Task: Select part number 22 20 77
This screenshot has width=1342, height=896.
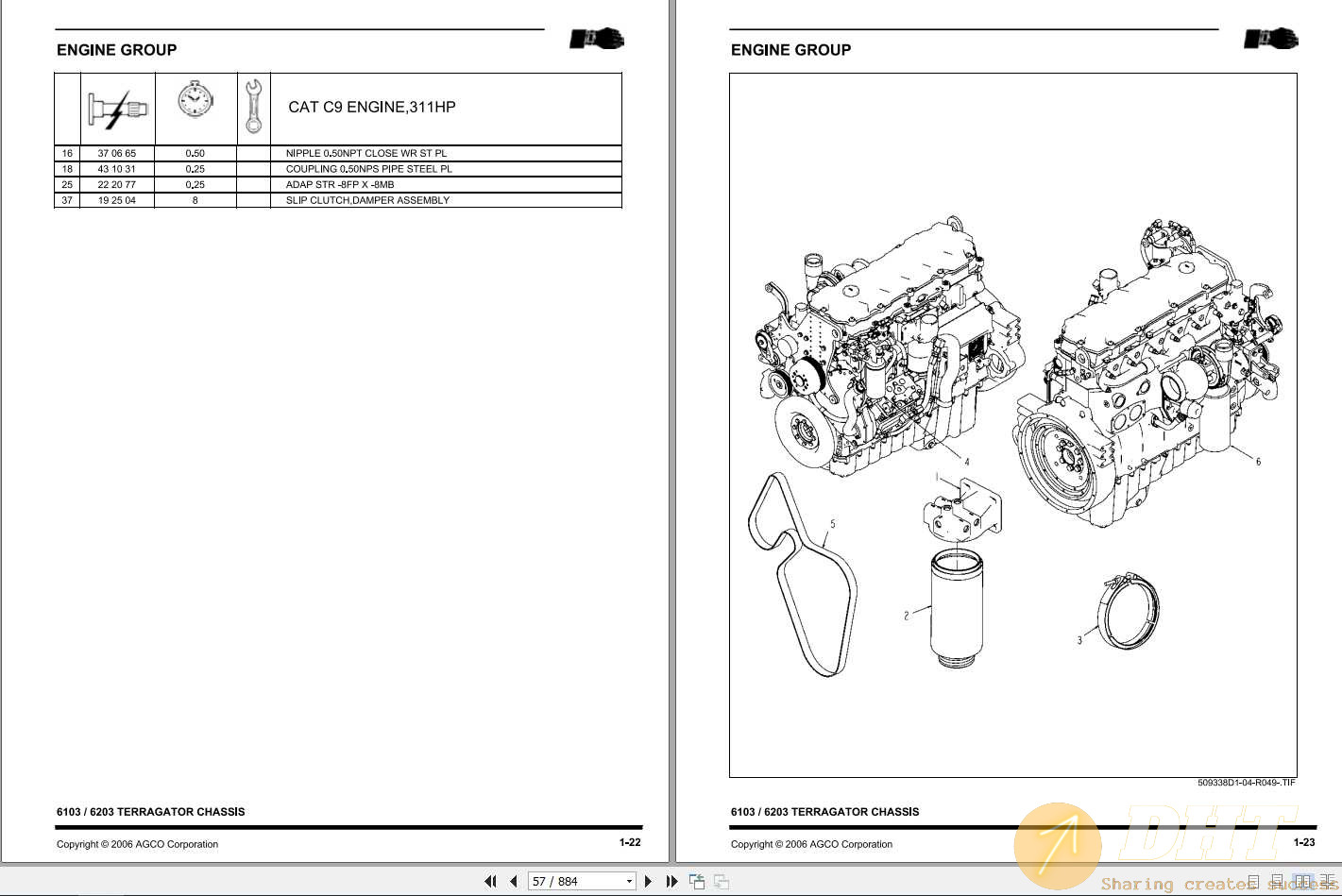Action: 117,185
